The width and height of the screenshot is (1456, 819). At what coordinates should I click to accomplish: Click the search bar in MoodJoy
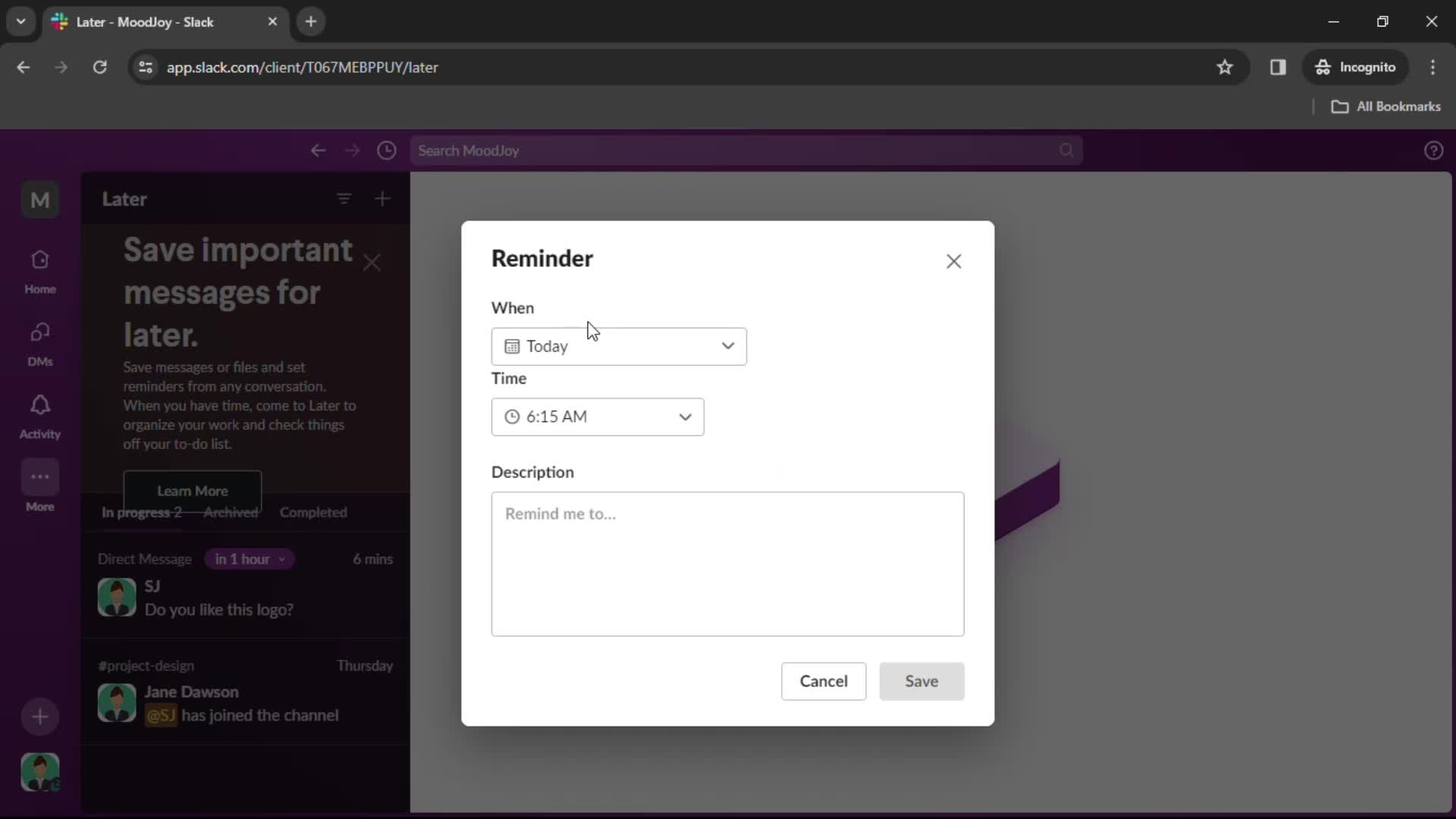(744, 150)
